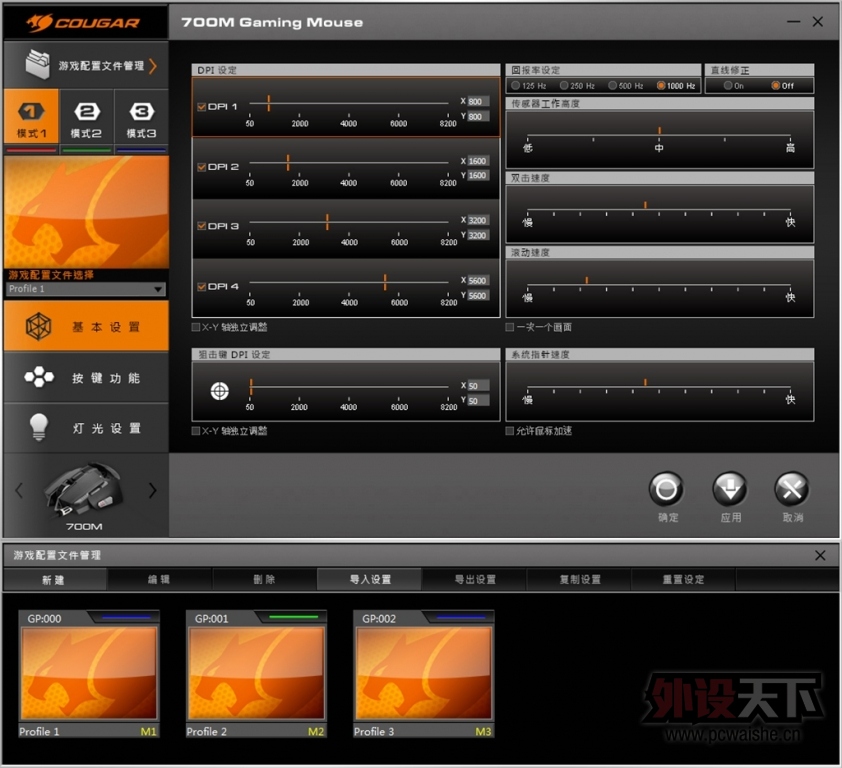The height and width of the screenshot is (768, 842).
Task: Enable X-Y independent adjust under DPI settings
Action: click(x=196, y=327)
